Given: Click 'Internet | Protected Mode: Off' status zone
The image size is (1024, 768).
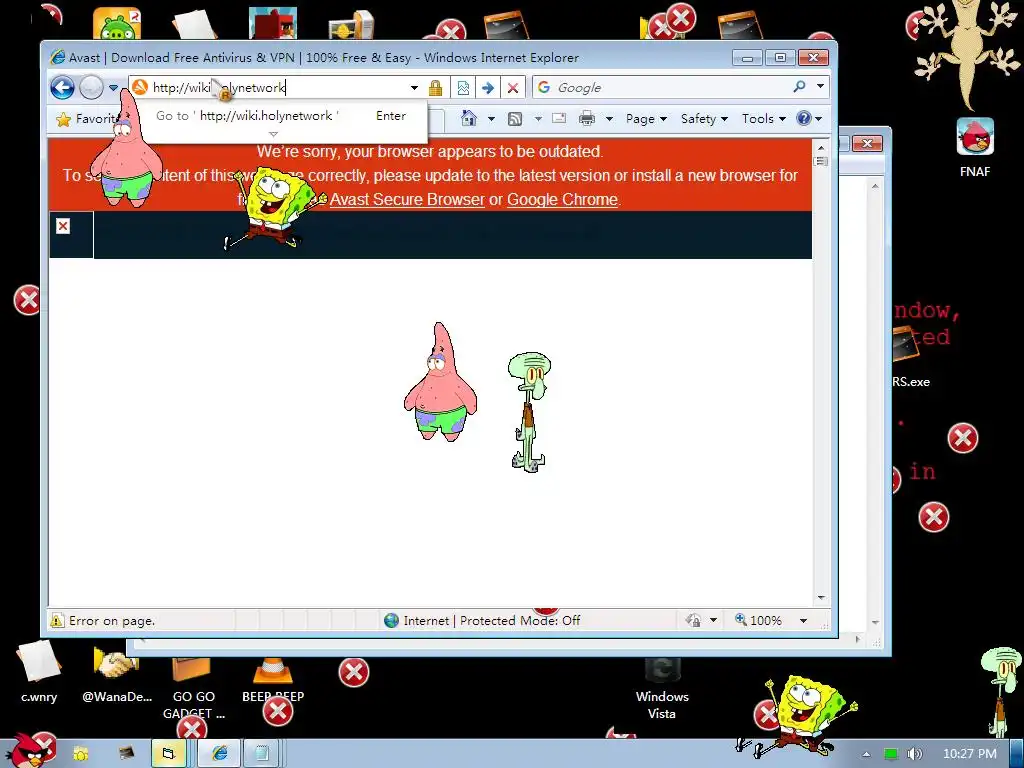Looking at the screenshot, I should pos(483,620).
